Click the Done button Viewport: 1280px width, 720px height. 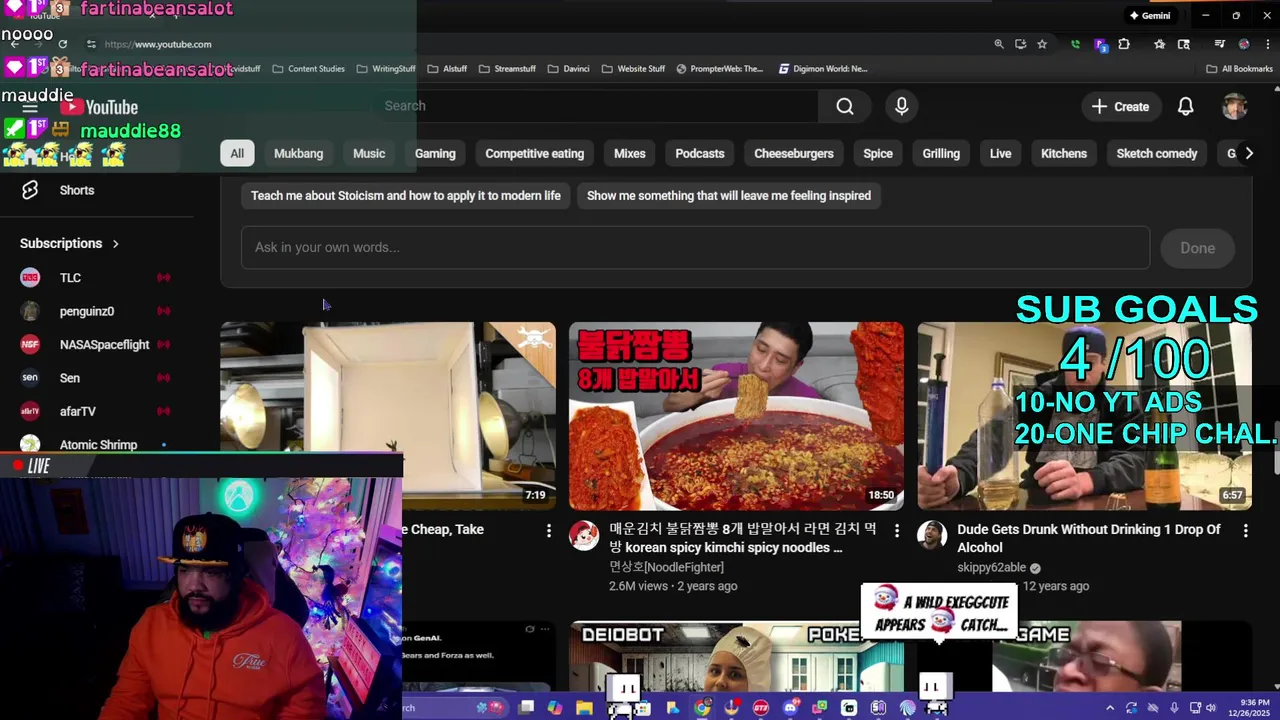click(x=1197, y=248)
